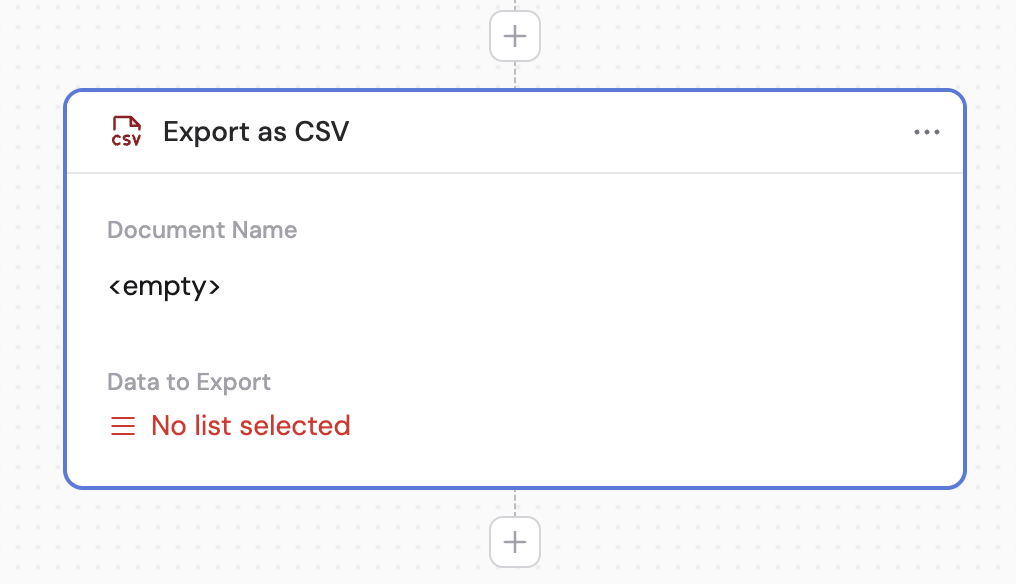Click the Data to Export label
This screenshot has width=1016, height=584.
[x=188, y=381]
